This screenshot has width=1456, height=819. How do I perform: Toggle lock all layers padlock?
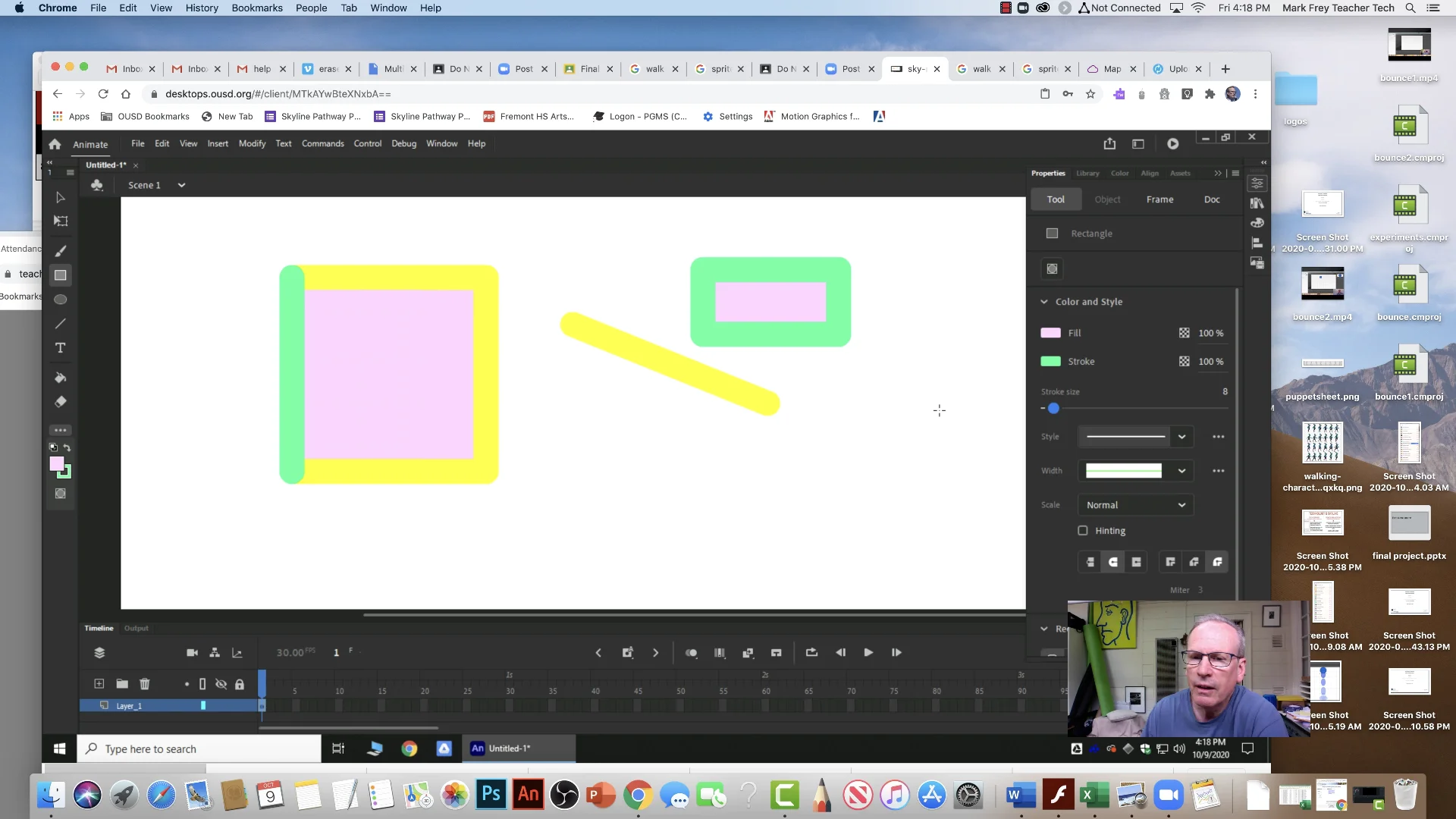(240, 684)
